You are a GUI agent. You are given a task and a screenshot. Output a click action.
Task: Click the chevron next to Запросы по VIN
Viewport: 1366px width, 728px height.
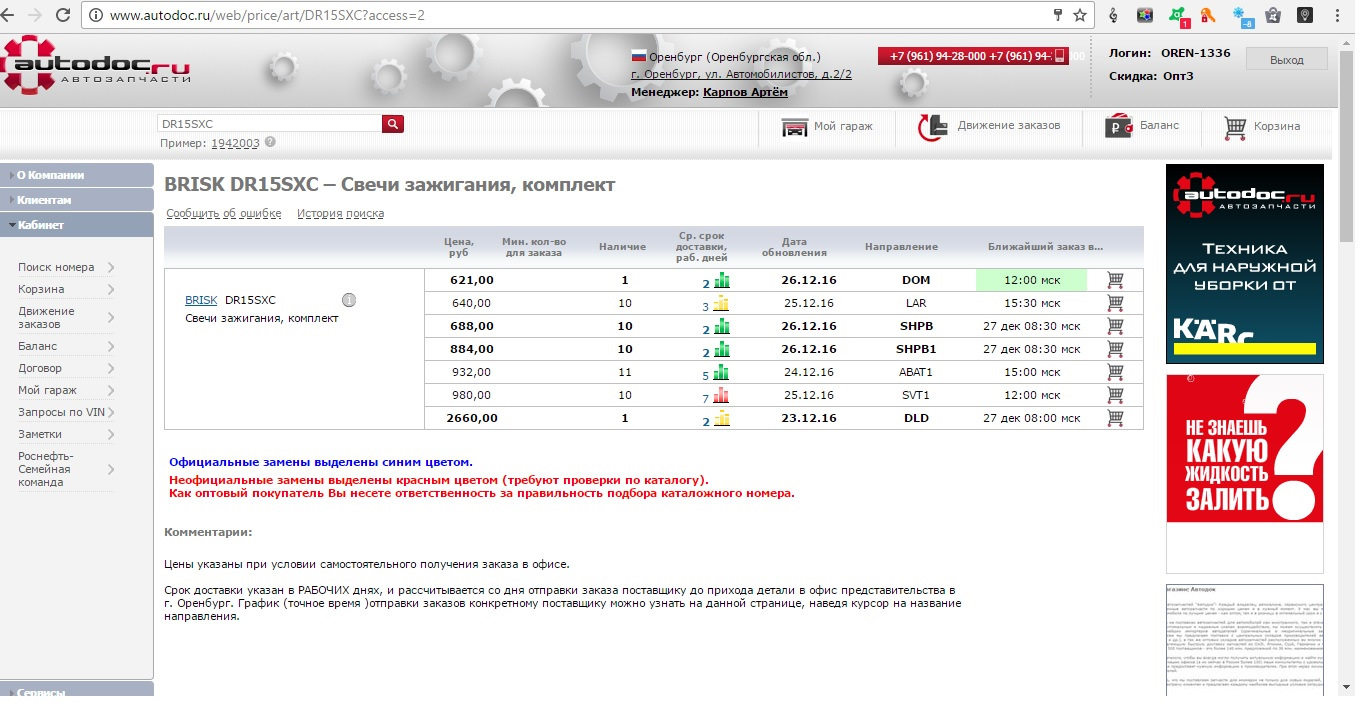coord(110,412)
